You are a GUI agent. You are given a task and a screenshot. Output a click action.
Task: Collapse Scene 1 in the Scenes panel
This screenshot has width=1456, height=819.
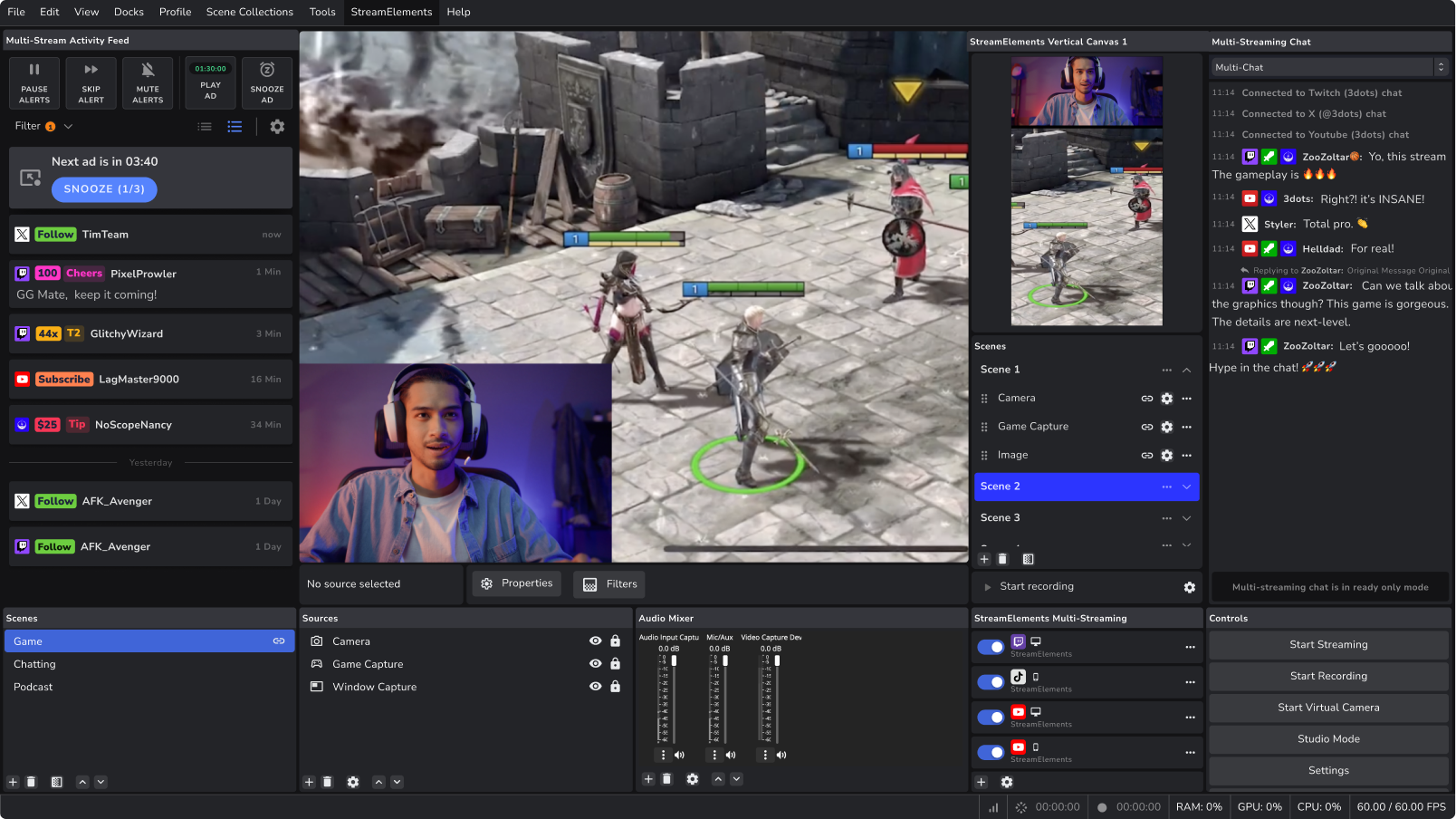click(1186, 370)
